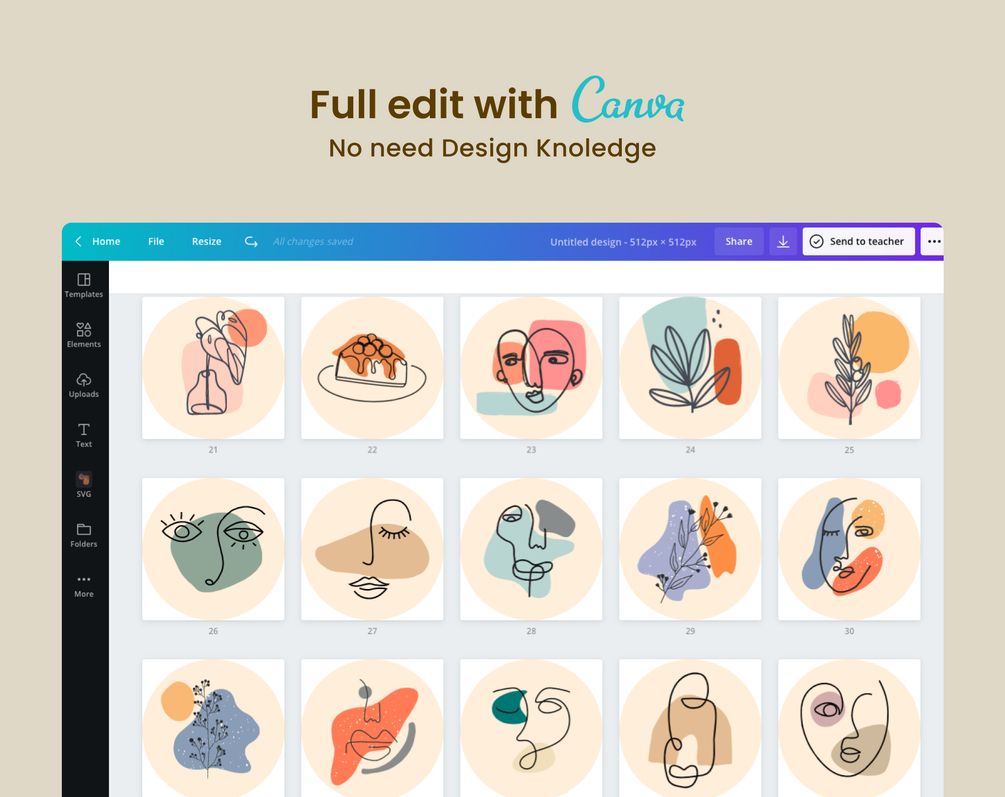1005x797 pixels.
Task: Select page 22 cake illustration thumbnail
Action: (372, 368)
